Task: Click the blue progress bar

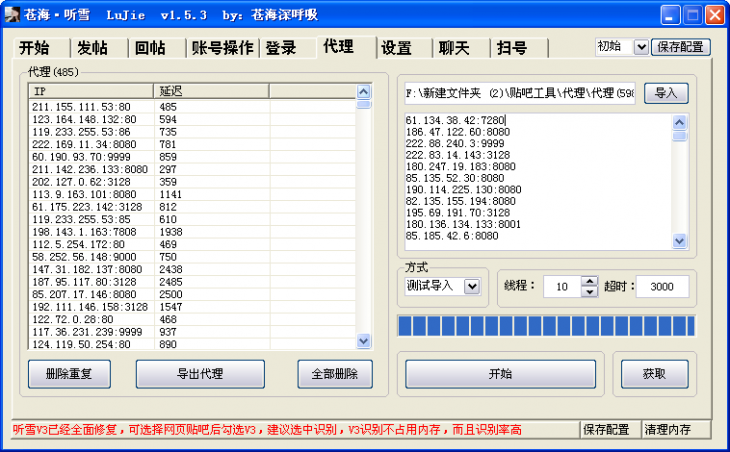Action: point(545,326)
